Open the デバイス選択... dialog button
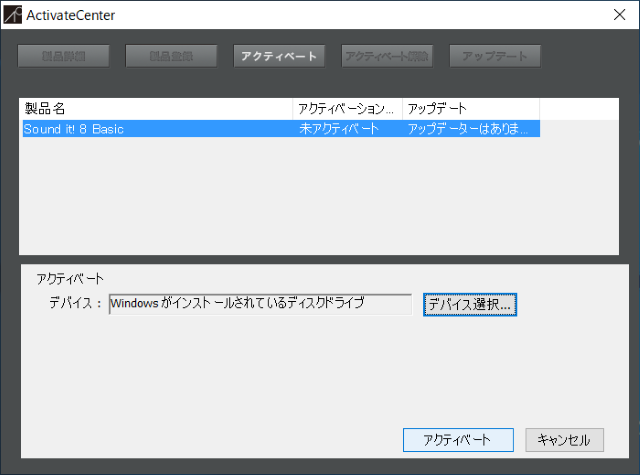This screenshot has height=475, width=640. [470, 304]
